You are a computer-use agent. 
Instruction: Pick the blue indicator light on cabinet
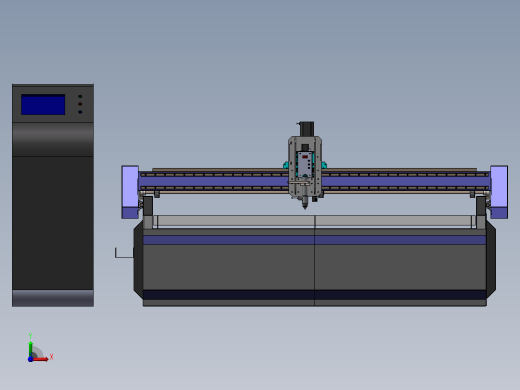click(x=80, y=112)
